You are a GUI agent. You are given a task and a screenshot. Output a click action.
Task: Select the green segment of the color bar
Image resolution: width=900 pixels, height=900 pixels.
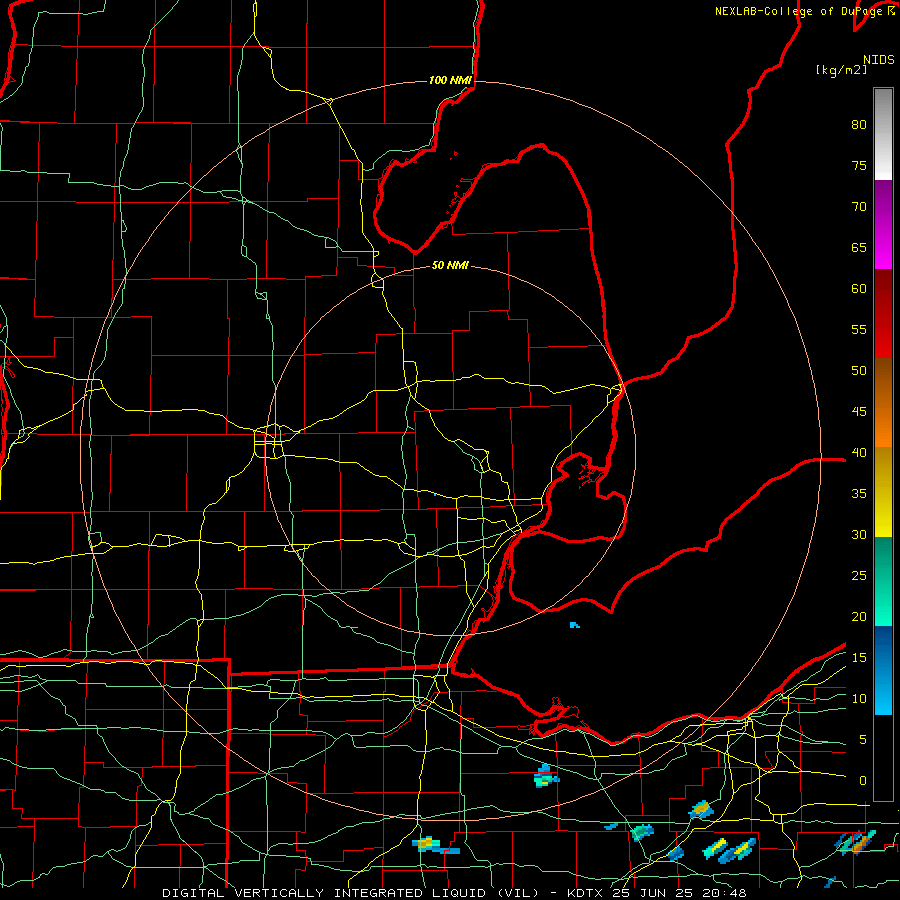click(883, 581)
